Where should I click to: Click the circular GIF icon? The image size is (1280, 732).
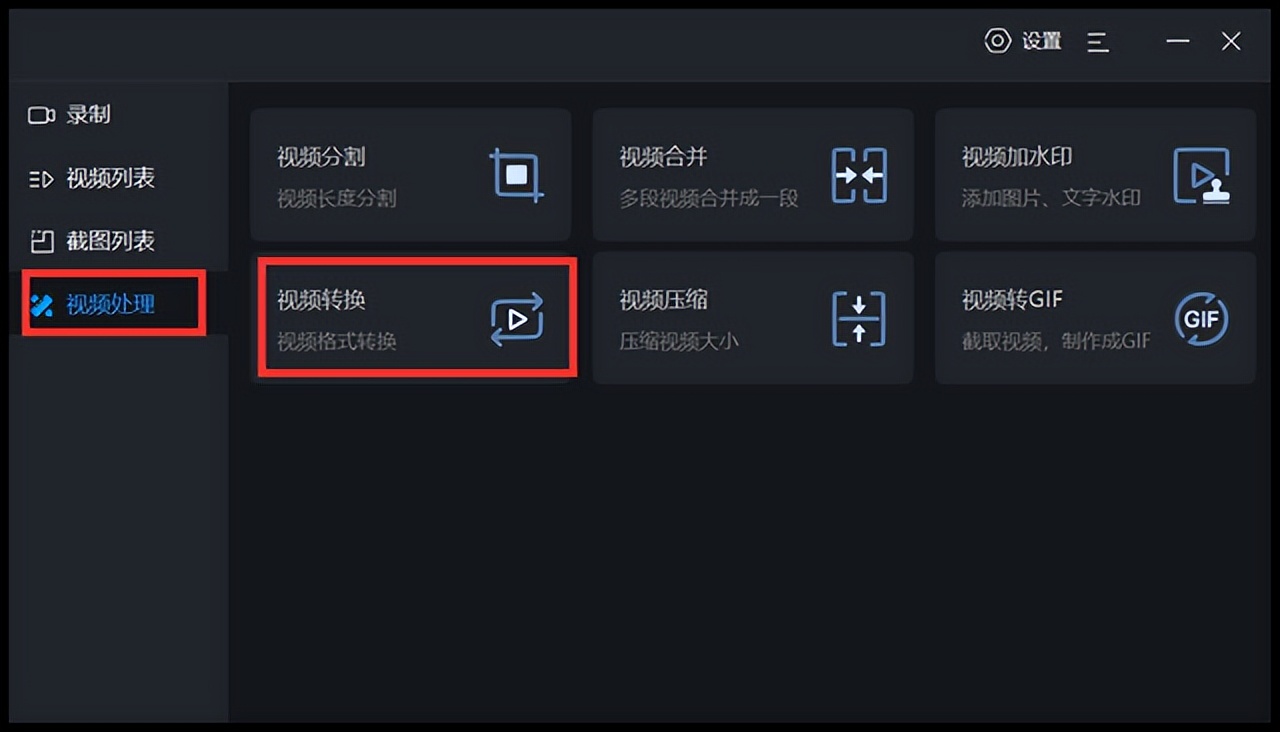click(x=1201, y=319)
